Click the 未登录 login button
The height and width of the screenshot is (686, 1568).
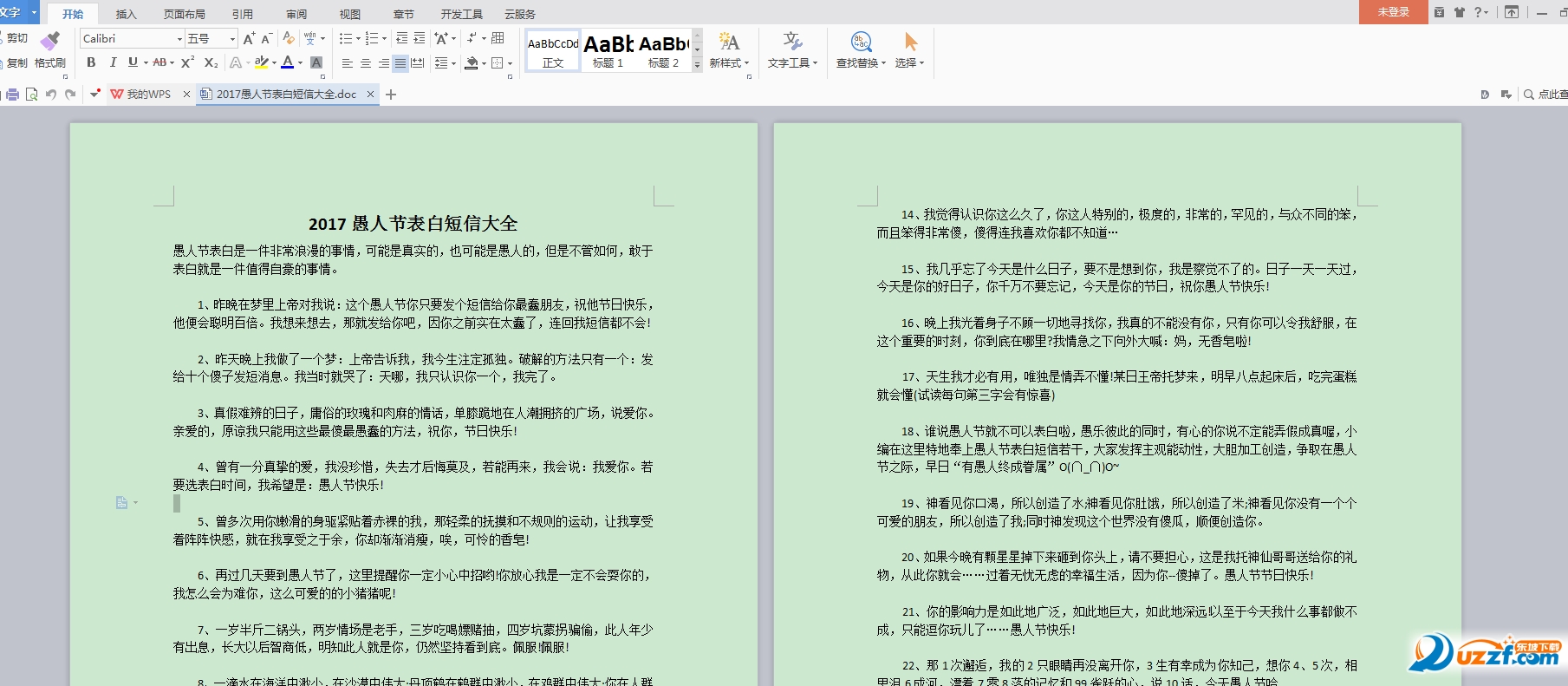1393,12
